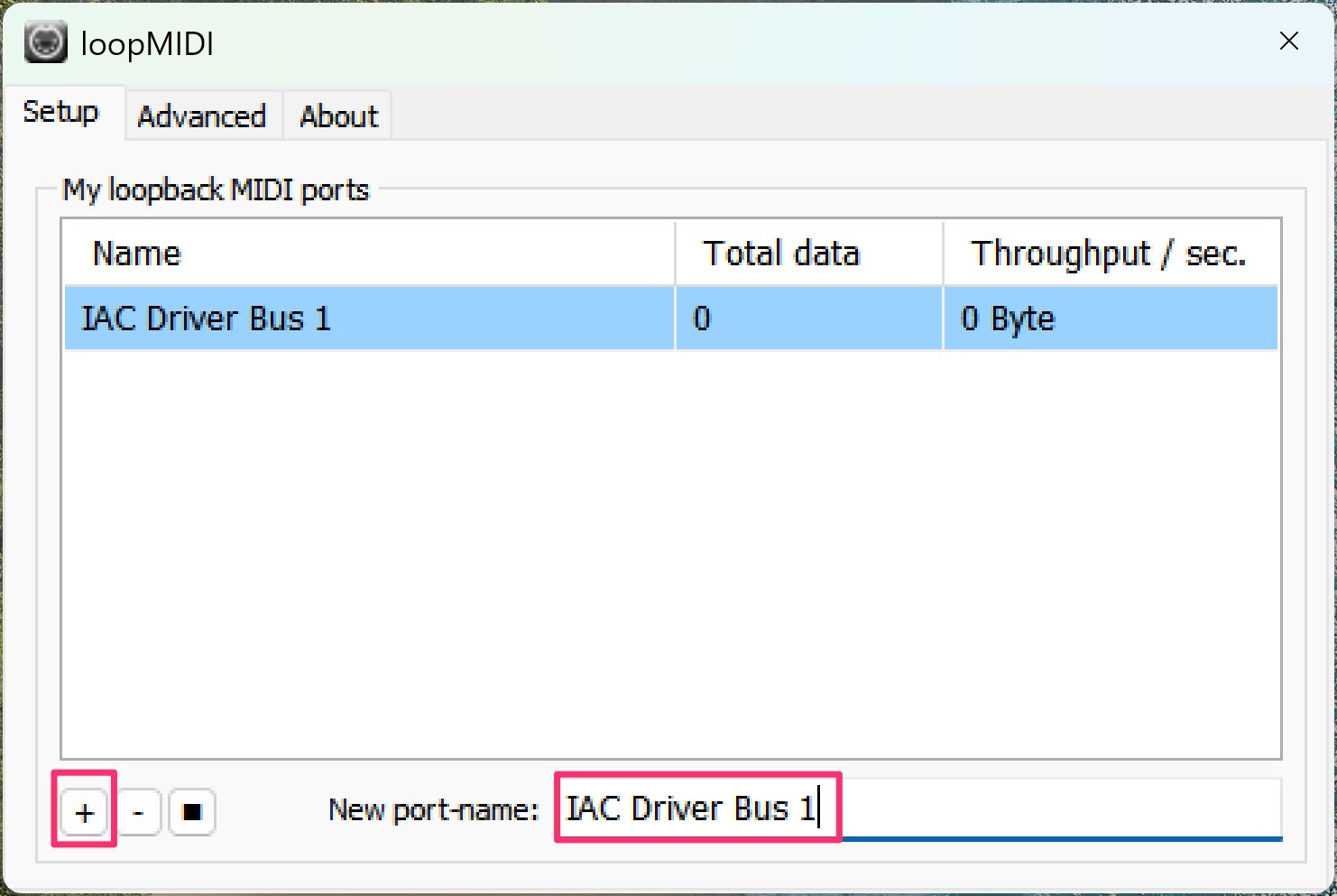Click the 0 Byte throughput cell
1337x896 pixels.
coord(1008,319)
